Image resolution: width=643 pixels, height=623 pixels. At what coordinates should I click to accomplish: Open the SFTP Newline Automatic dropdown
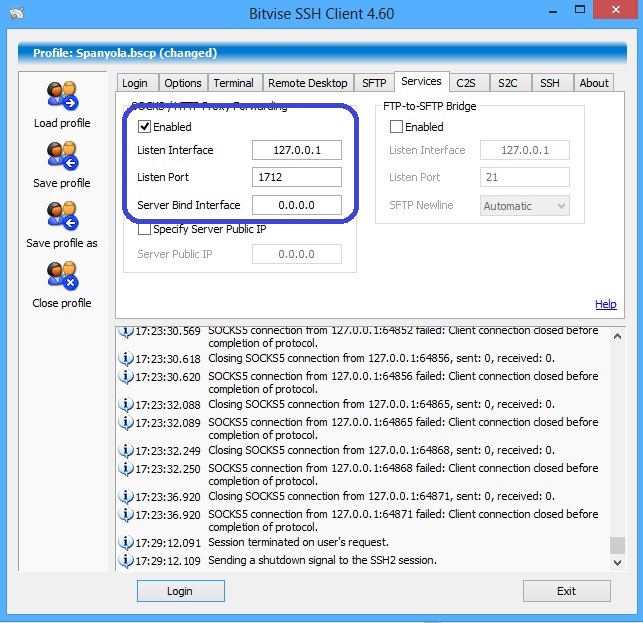click(524, 205)
